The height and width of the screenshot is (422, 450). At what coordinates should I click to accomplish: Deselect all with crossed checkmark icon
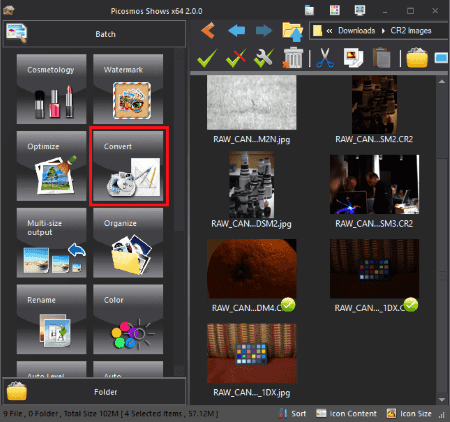coord(236,58)
